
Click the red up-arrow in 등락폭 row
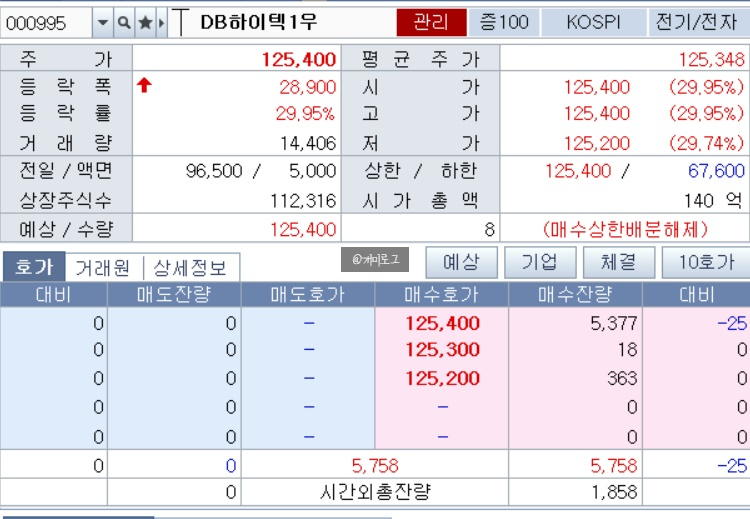point(144,85)
